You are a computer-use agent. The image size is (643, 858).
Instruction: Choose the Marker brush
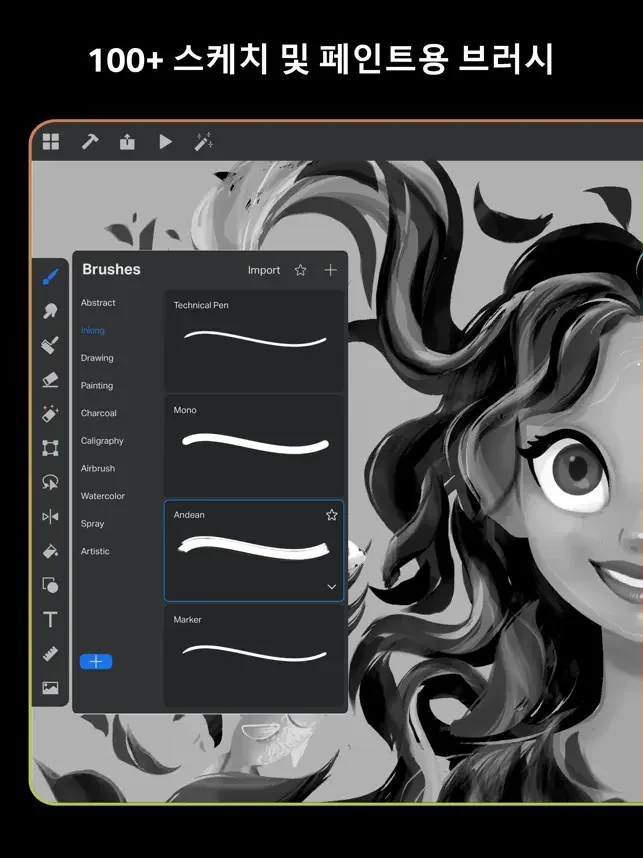[x=254, y=655]
